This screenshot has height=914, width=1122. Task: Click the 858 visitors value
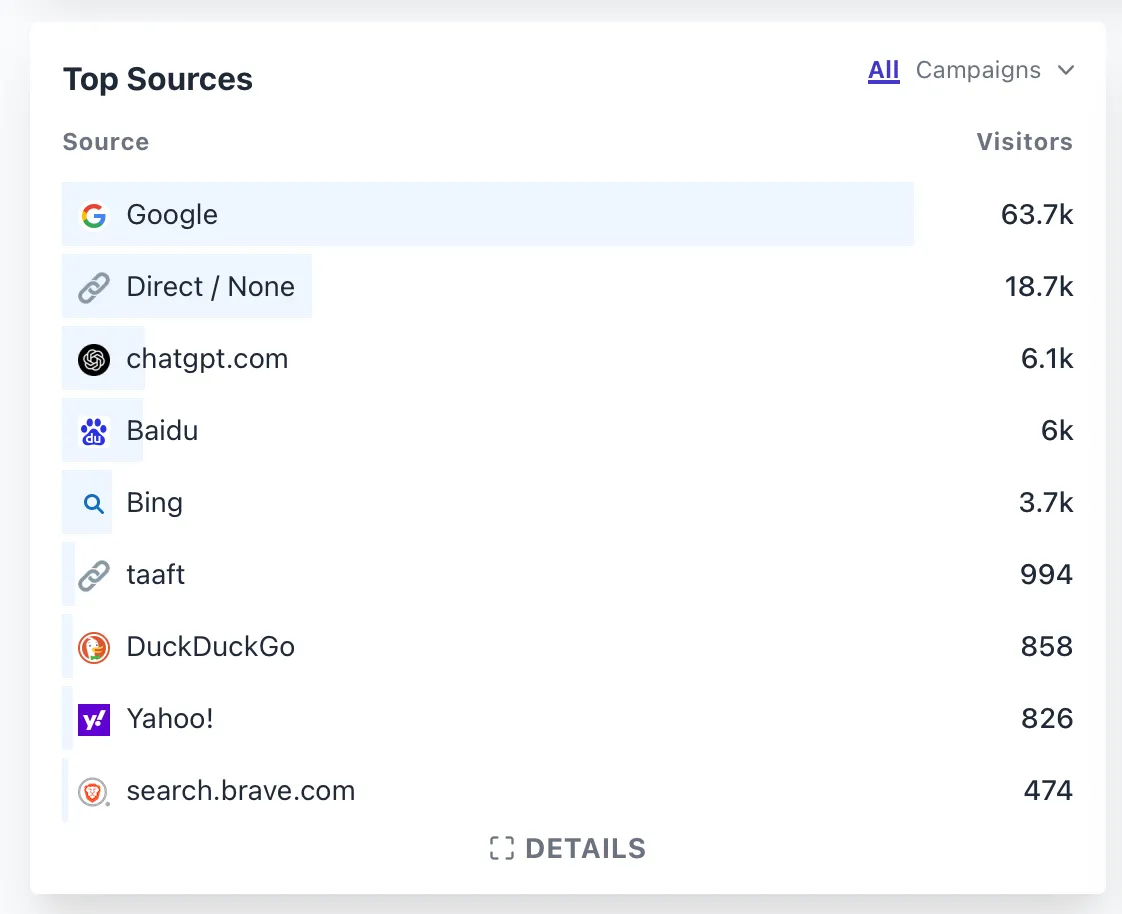[x=1047, y=647]
